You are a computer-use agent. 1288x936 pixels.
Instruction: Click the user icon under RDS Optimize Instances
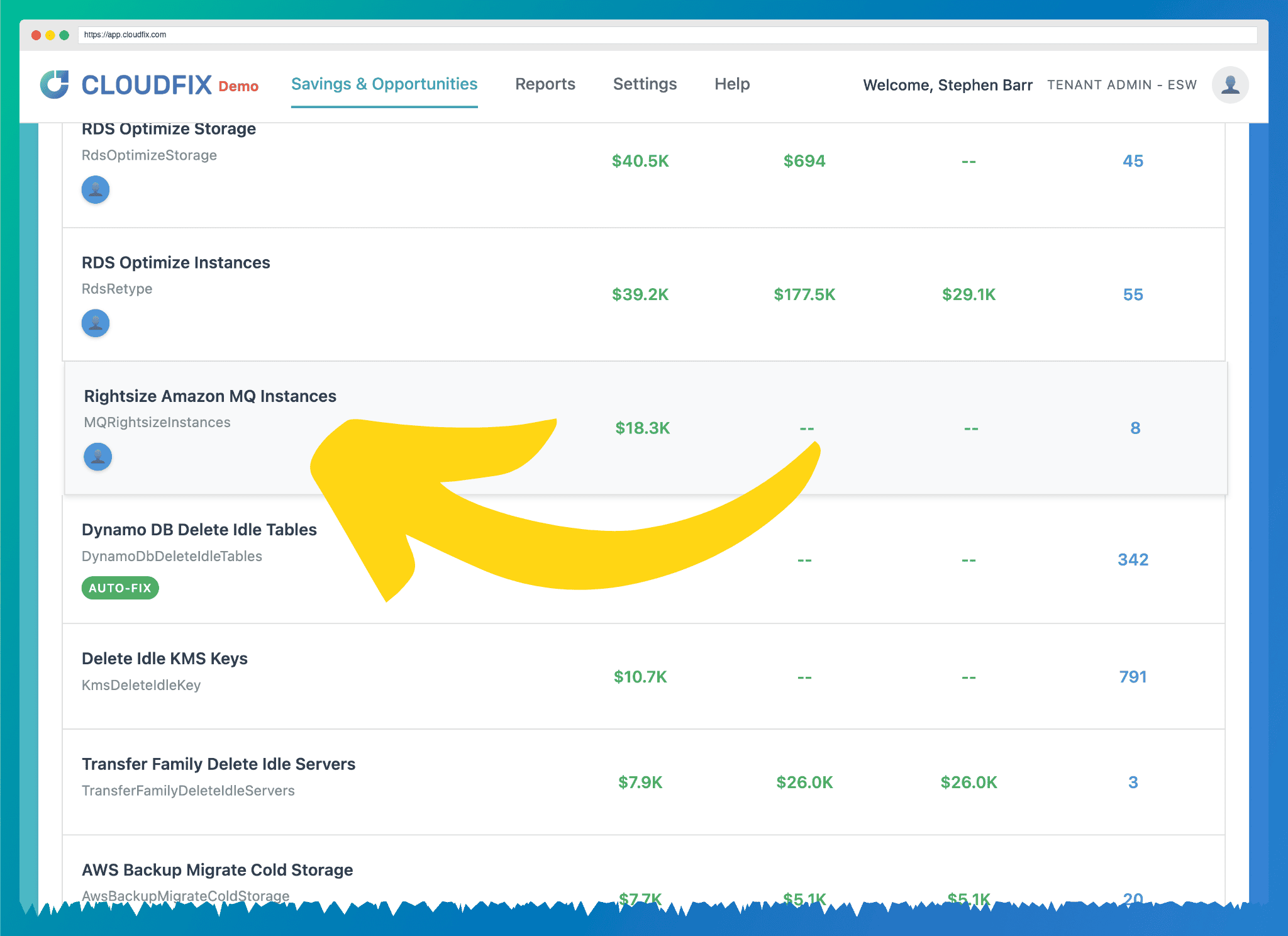coord(96,323)
